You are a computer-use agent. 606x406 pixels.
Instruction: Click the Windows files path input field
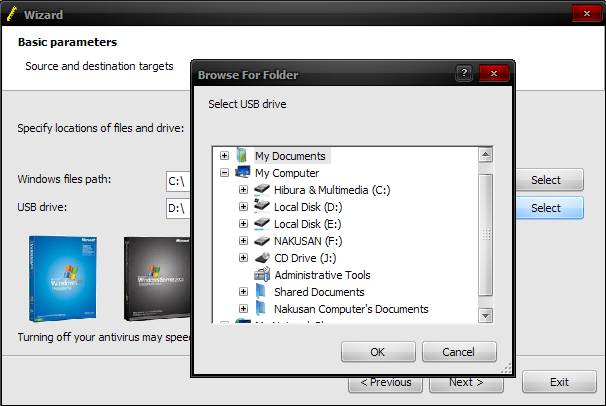point(178,181)
